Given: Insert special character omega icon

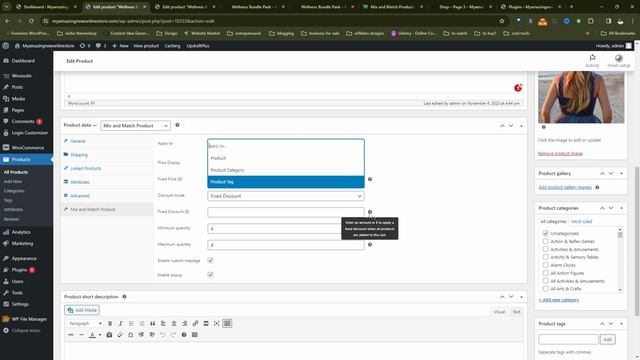Looking at the screenshot, I should 130,335.
